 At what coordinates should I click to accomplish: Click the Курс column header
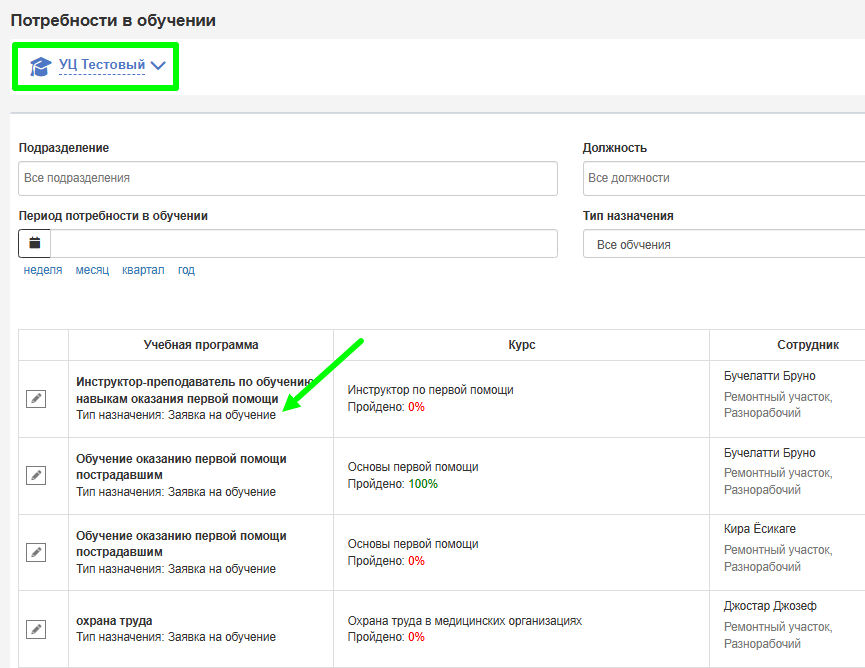click(x=521, y=345)
